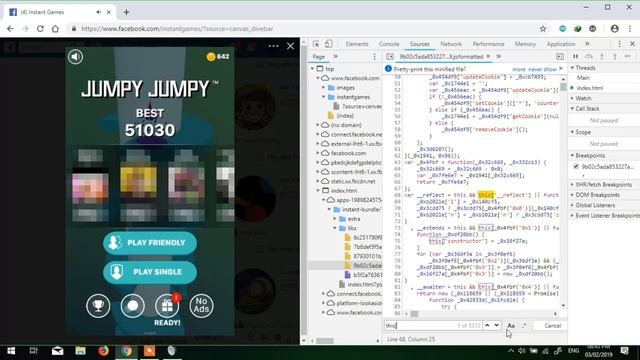Start a Play Single game
This screenshot has width=640, height=360.
(150, 272)
